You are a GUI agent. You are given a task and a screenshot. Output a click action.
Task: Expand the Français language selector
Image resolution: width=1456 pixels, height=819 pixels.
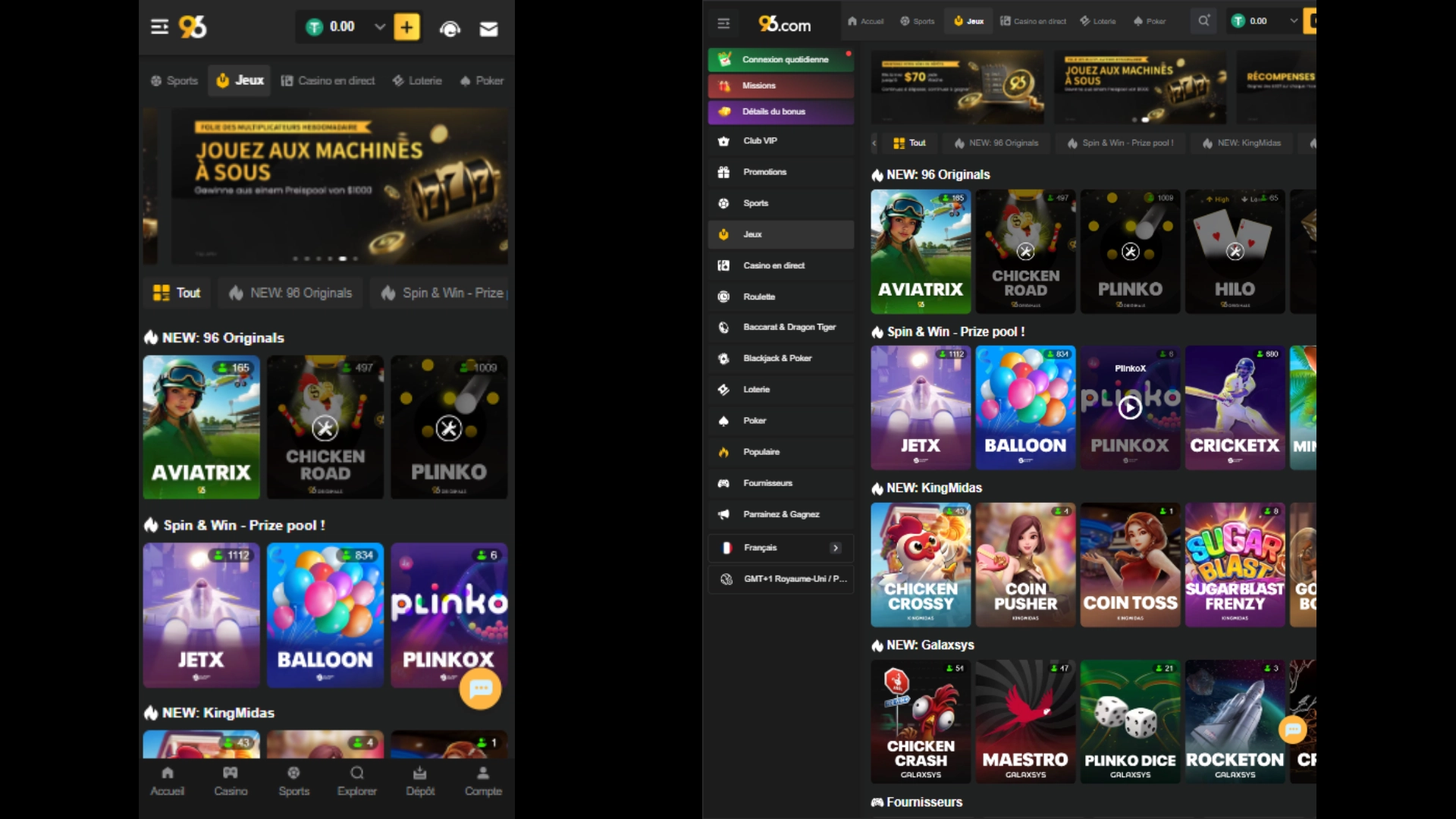click(781, 548)
